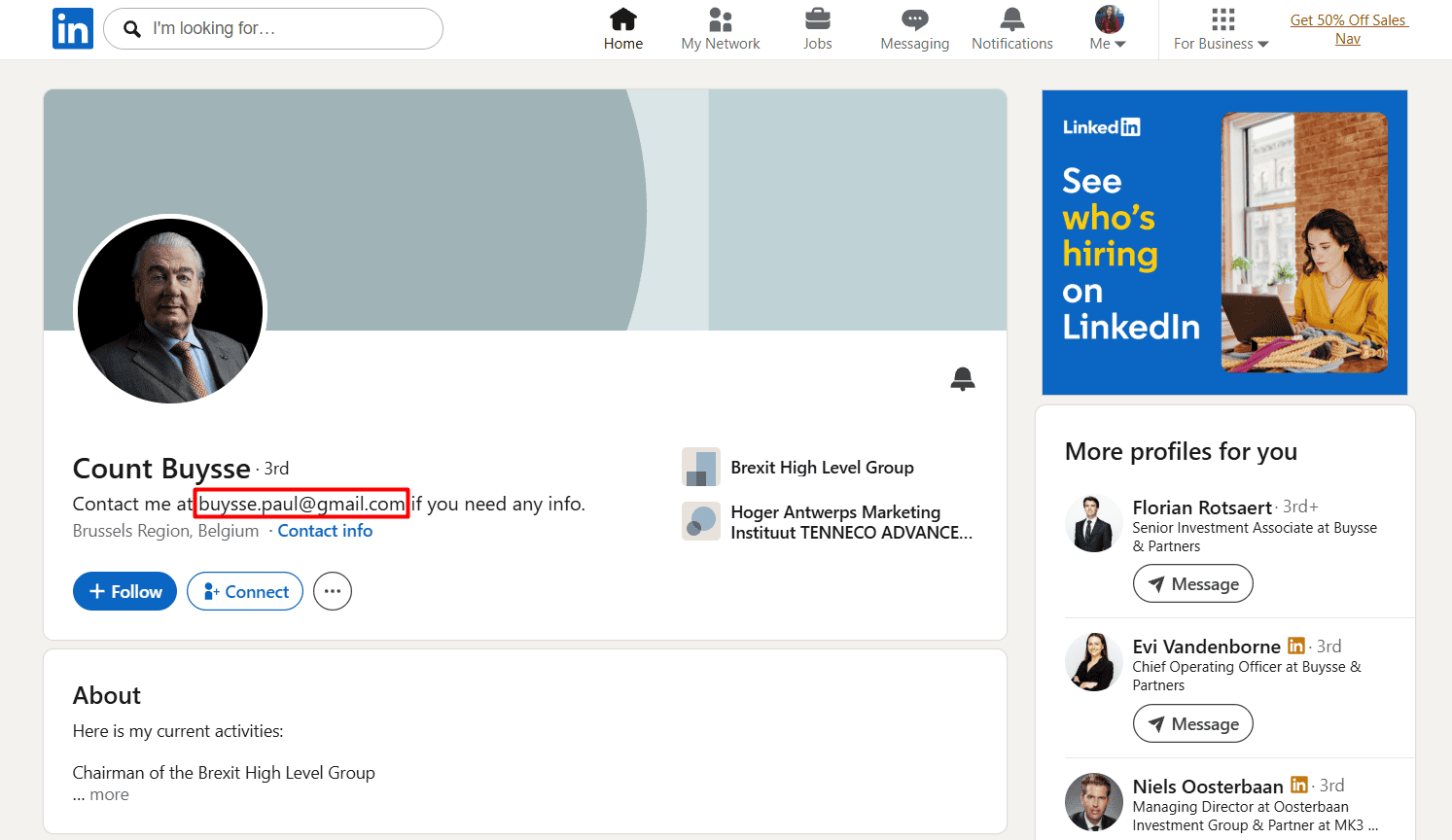Open Hoger Antwerps Marketing Instituut entry
Image resolution: width=1452 pixels, height=840 pixels.
point(852,522)
